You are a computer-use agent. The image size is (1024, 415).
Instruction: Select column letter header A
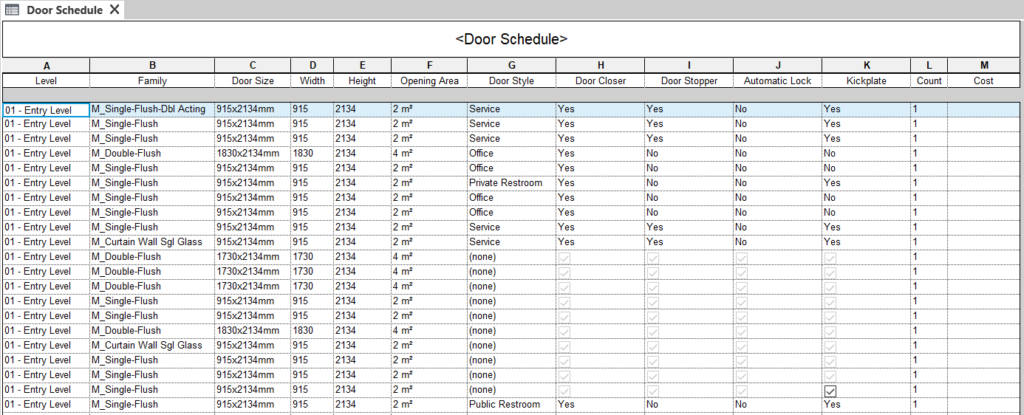46,65
